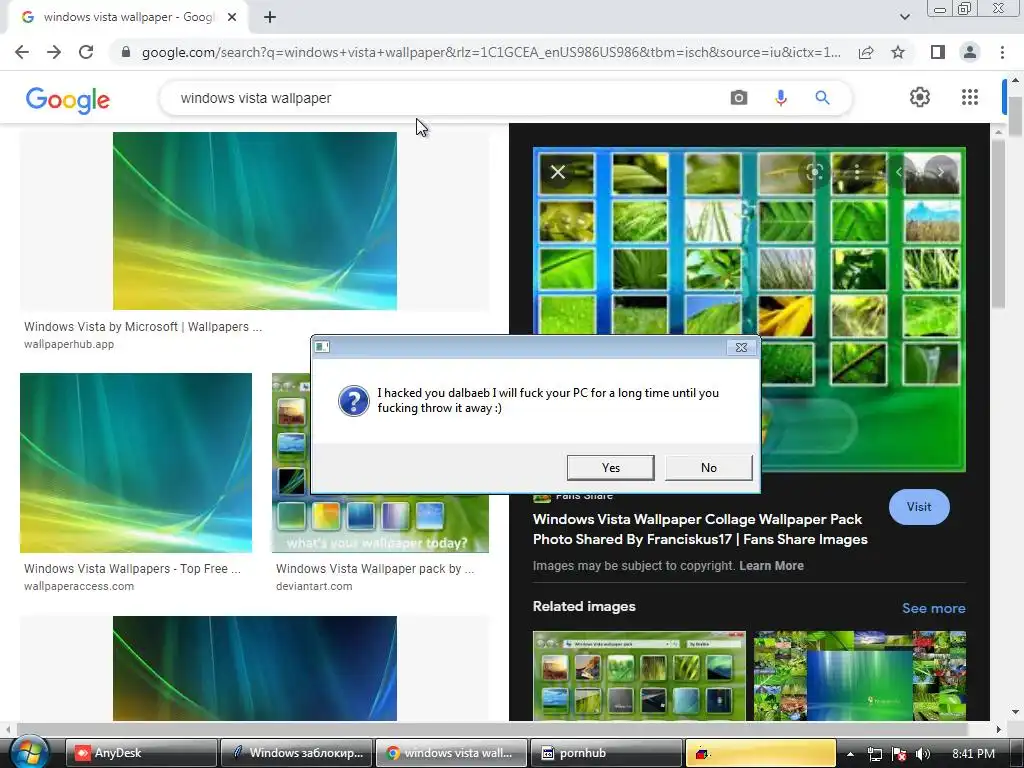Open the deviantart.com Wallpaper pack thumbnail
Image resolution: width=1024 pixels, height=768 pixels.
point(380,522)
